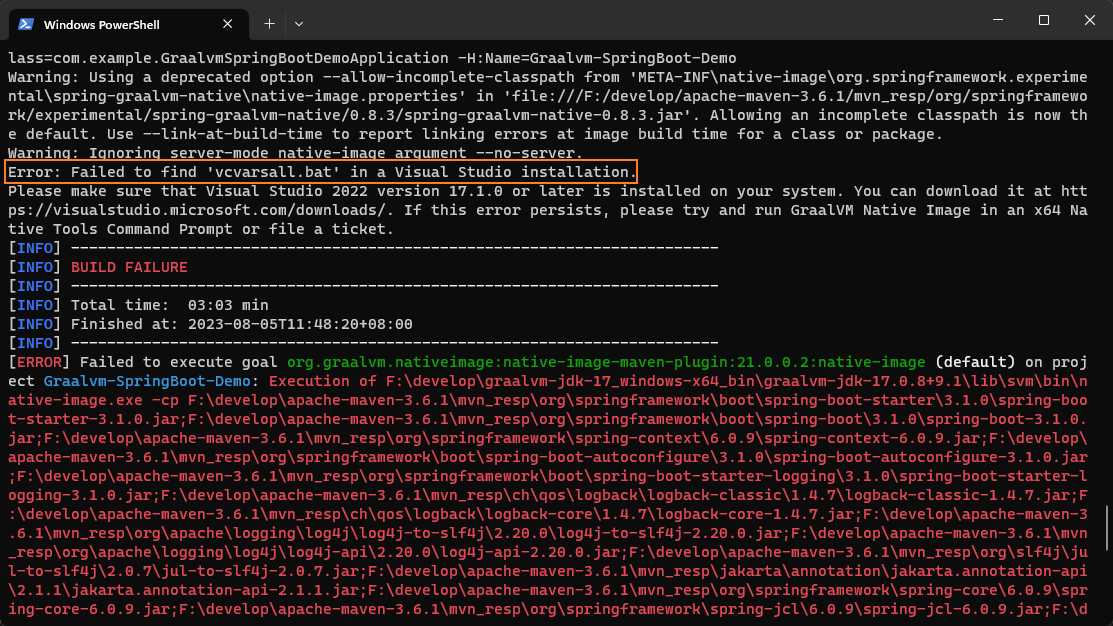
Task: Open a new terminal tab
Action: [x=269, y=24]
